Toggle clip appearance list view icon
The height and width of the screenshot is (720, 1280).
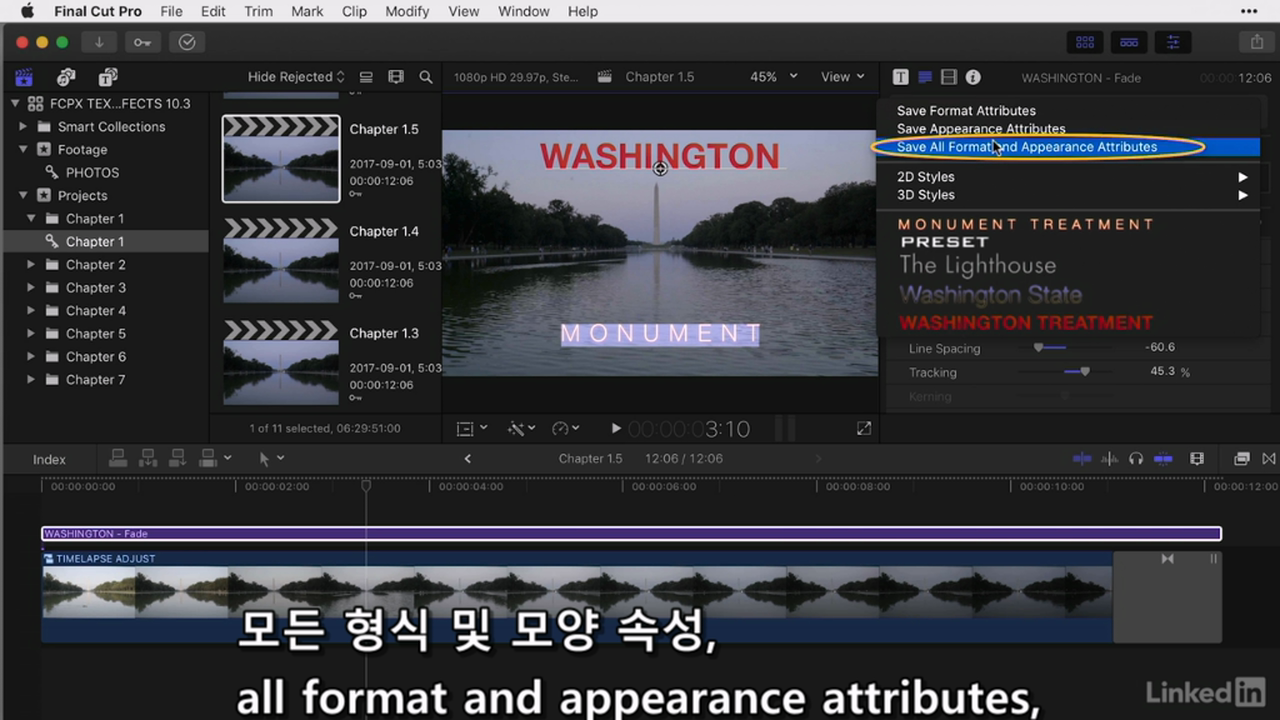(x=366, y=77)
